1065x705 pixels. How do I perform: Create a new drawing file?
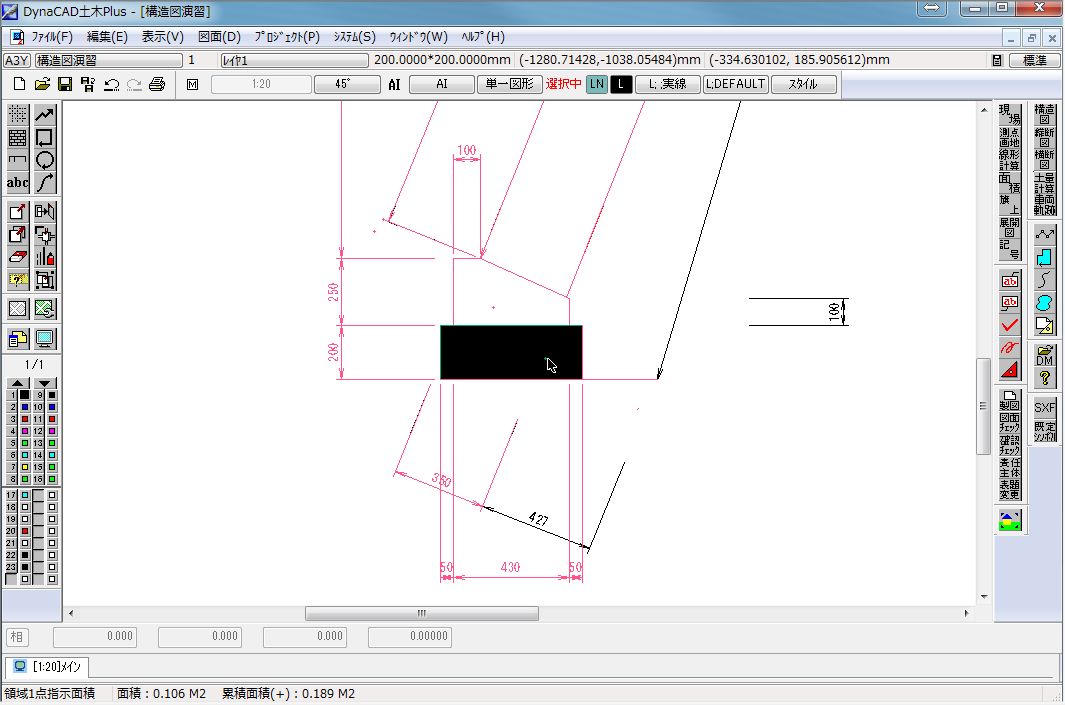19,84
